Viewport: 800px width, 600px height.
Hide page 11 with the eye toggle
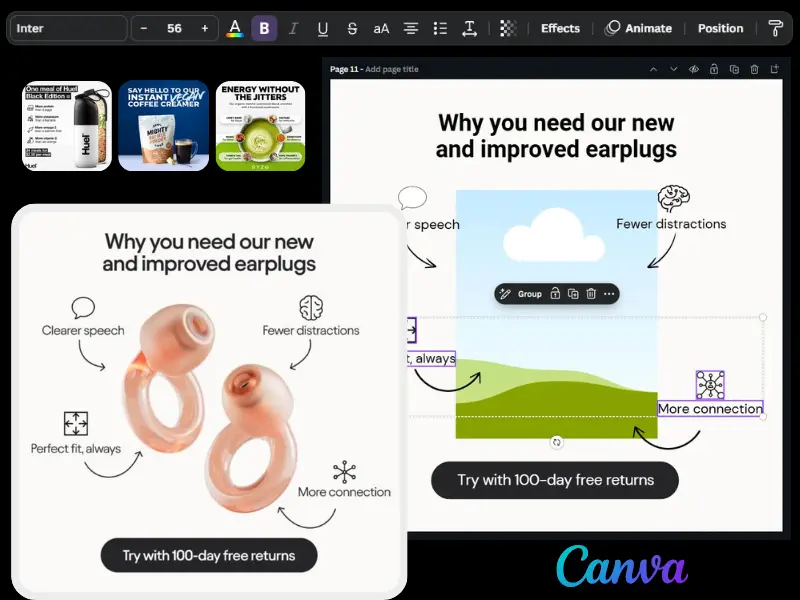[x=694, y=69]
